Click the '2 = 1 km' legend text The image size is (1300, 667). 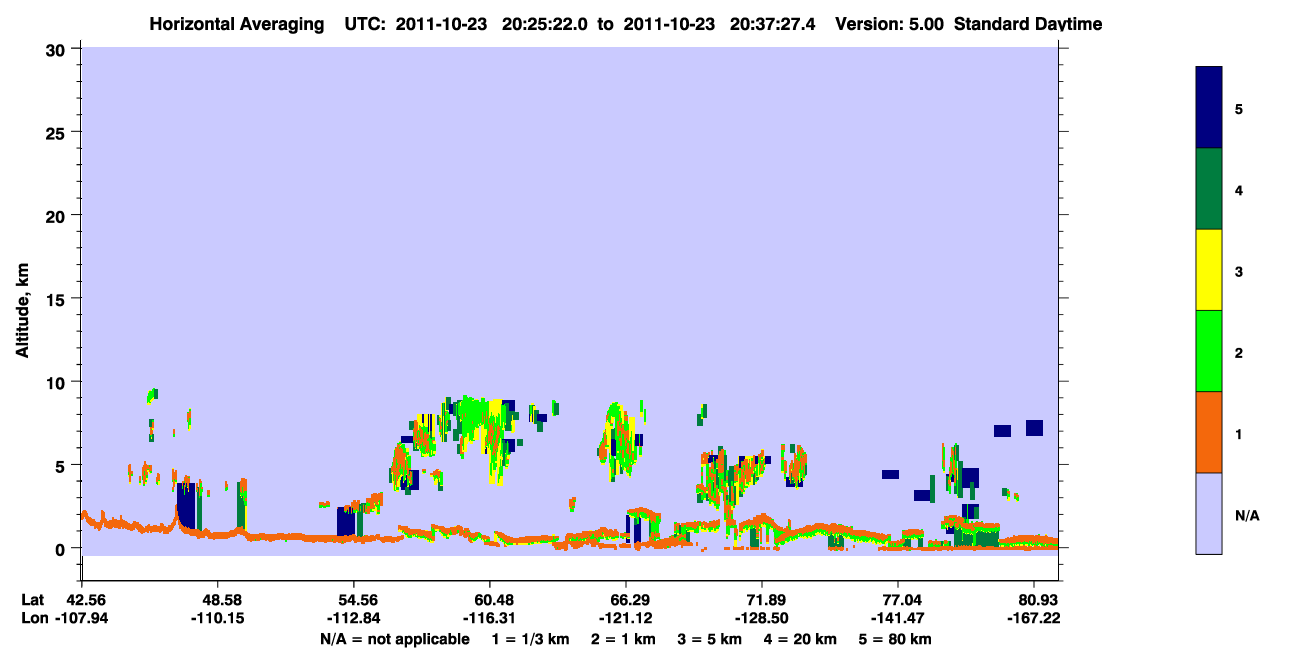coord(621,639)
